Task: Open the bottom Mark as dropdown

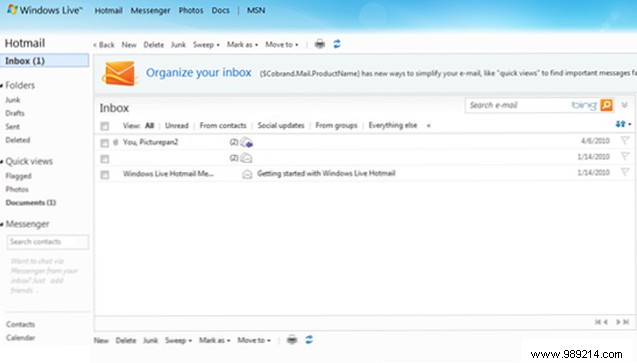Action: point(214,340)
